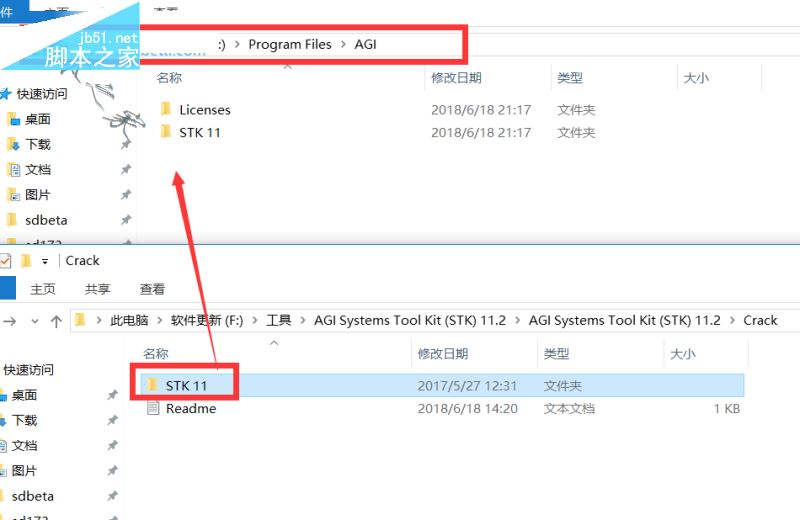The image size is (800, 520).
Task: Sort by 修改日期 in Crack window
Action: [x=442, y=354]
